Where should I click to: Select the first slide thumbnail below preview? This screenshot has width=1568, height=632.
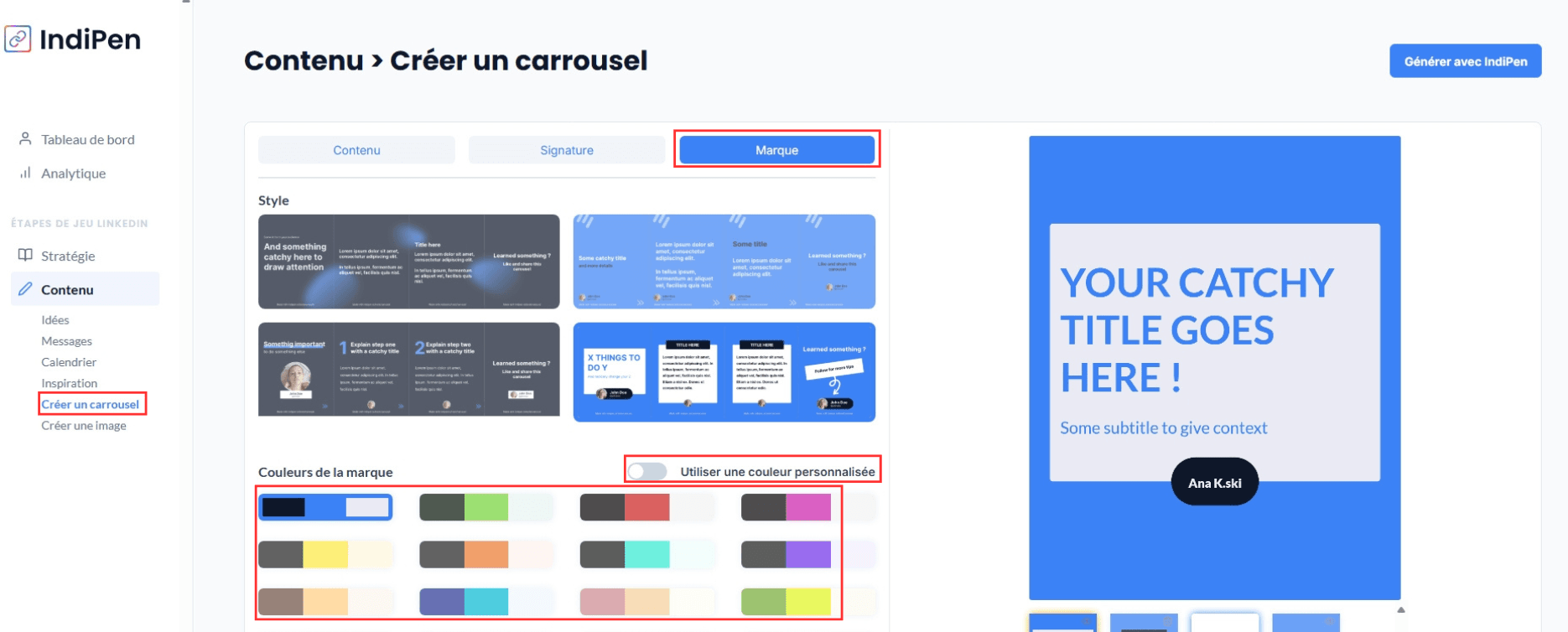coord(1062,623)
